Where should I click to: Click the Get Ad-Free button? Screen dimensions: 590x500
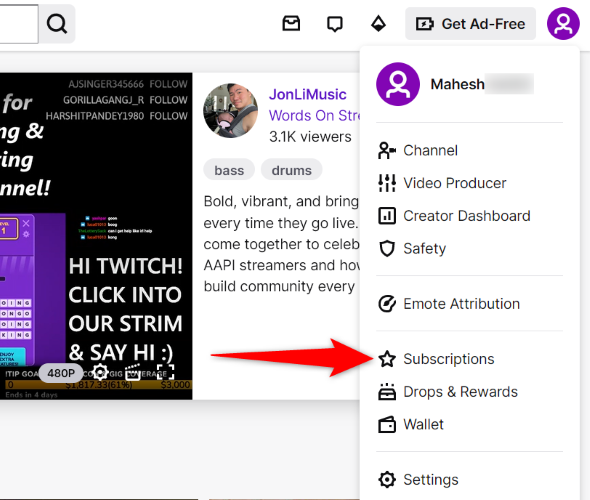click(470, 24)
